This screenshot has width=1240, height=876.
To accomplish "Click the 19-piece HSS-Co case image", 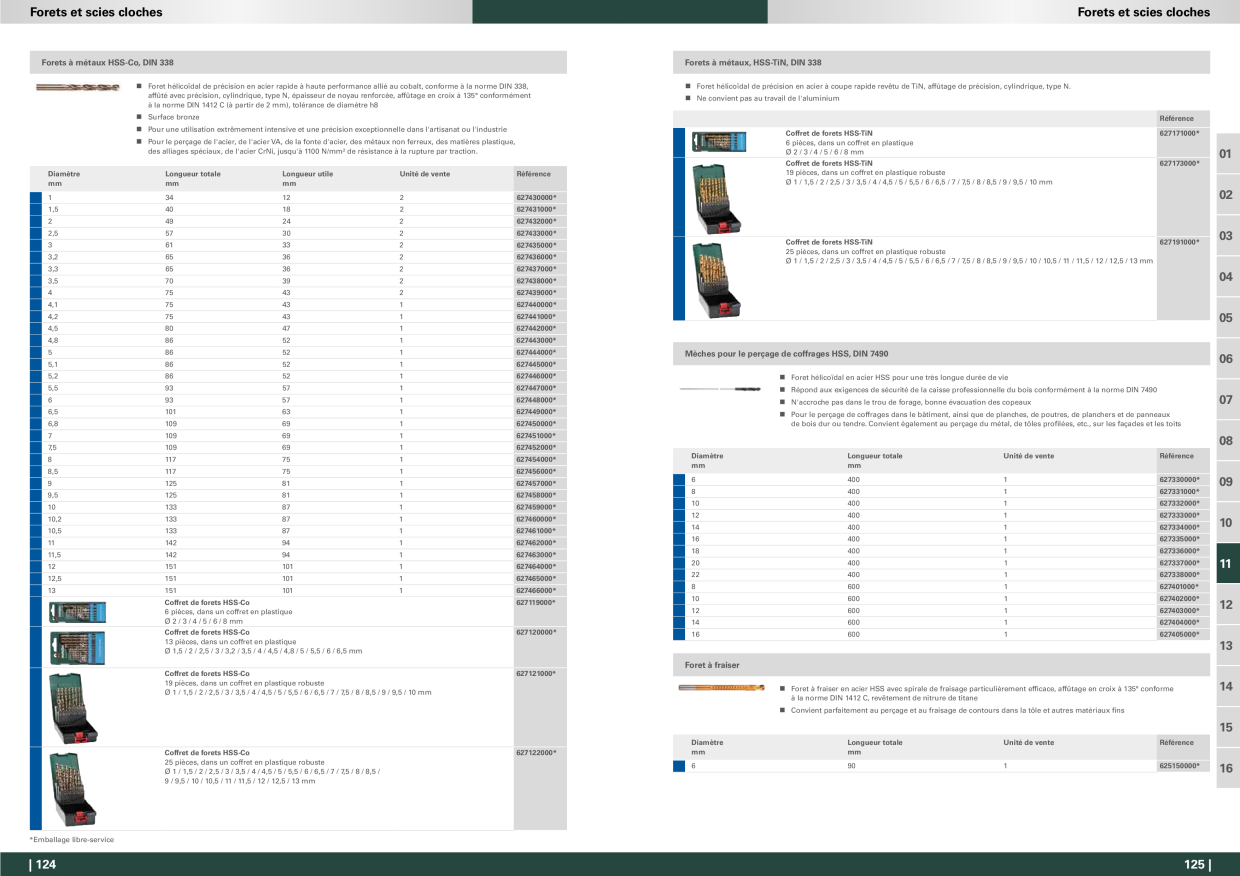I will click(x=72, y=707).
